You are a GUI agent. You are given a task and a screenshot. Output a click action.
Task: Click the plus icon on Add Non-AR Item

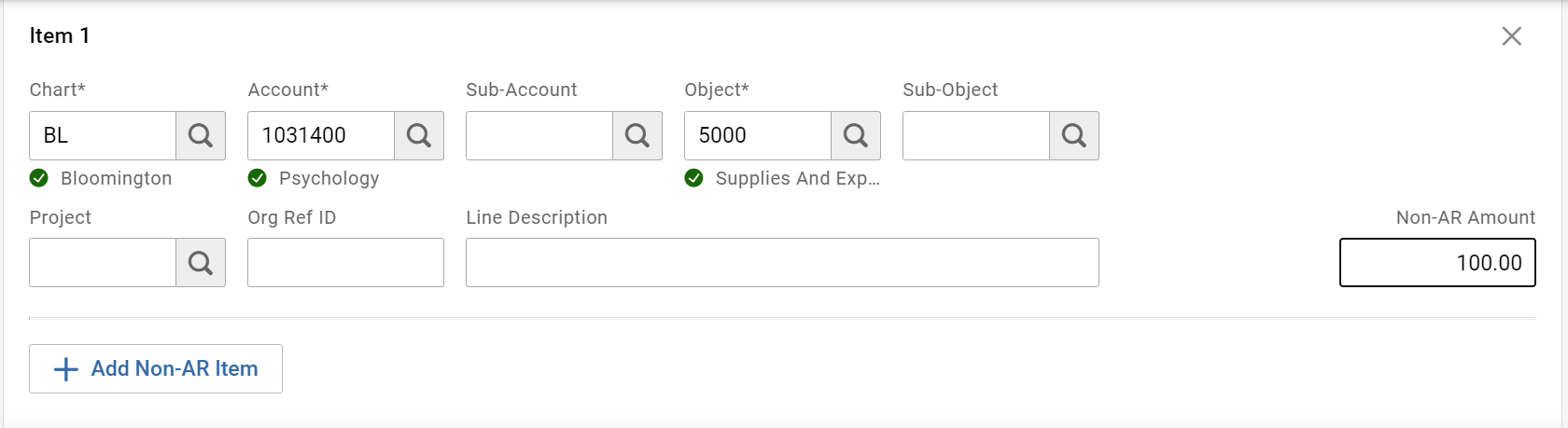(65, 369)
